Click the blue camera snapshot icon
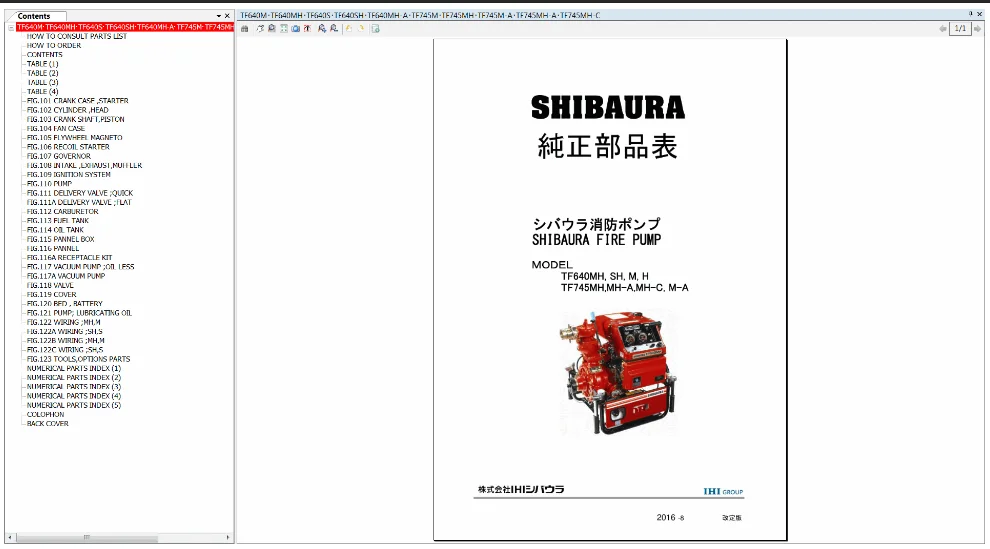990x549 pixels. pyautogui.click(x=295, y=28)
